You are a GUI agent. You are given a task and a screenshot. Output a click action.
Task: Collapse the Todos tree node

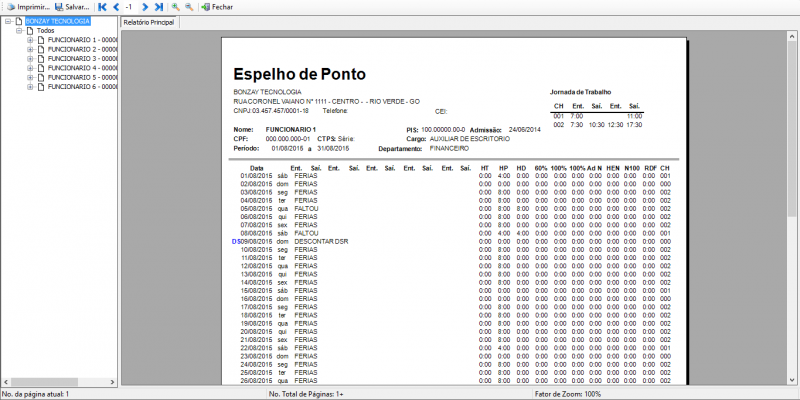[x=19, y=30]
